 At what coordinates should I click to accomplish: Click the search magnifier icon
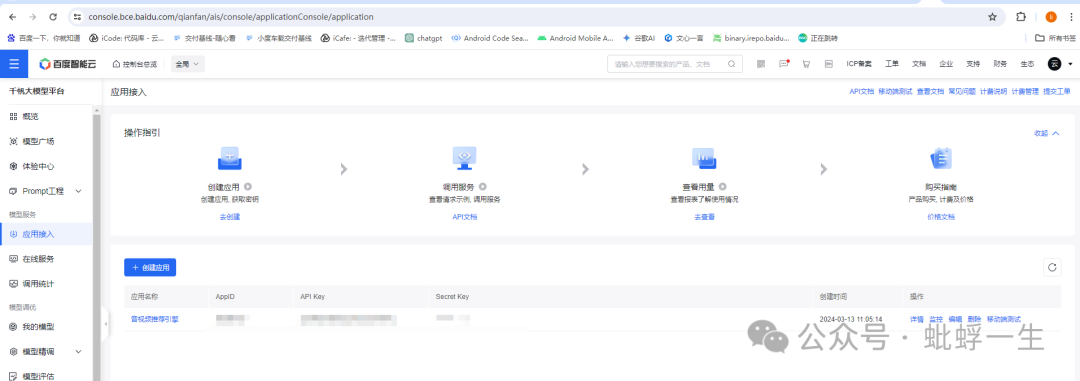coord(731,64)
